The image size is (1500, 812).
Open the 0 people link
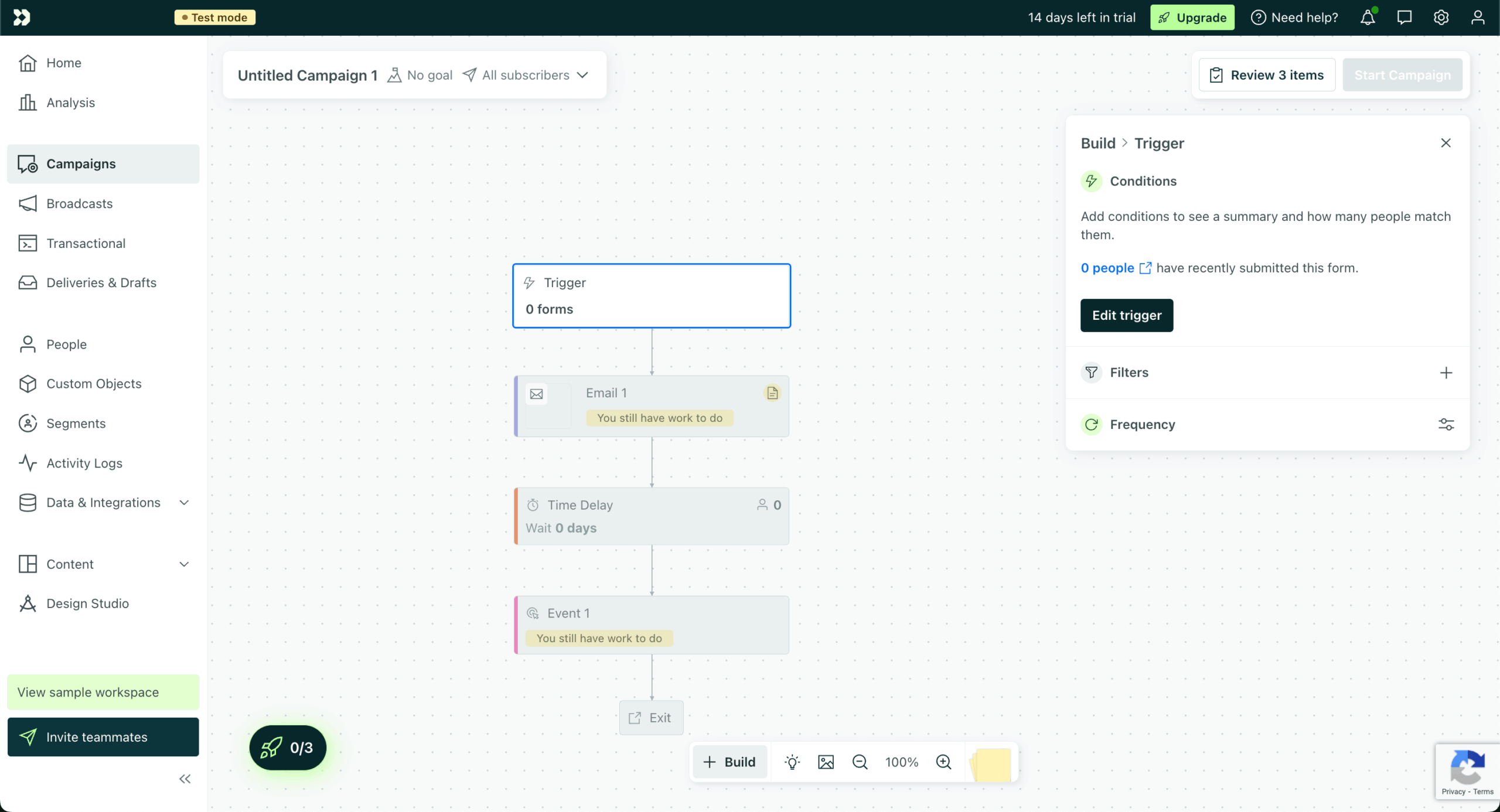[1108, 268]
